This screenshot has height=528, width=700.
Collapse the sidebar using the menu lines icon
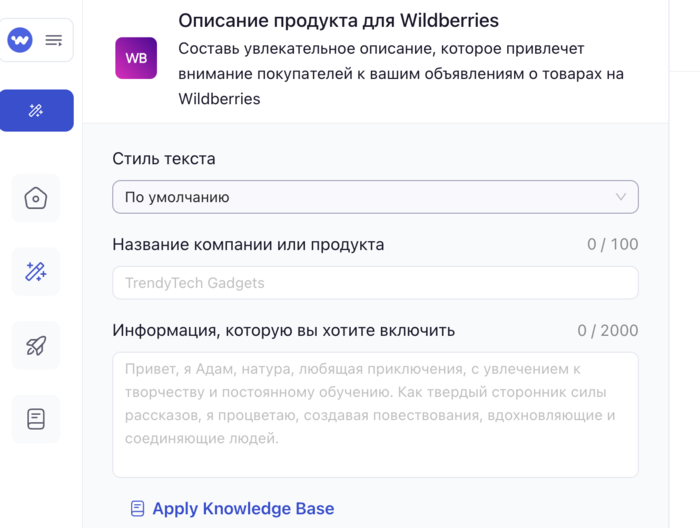click(54, 40)
